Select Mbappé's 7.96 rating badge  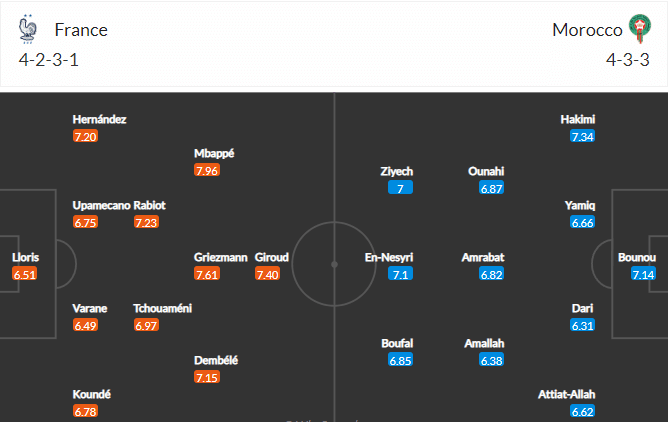[207, 171]
